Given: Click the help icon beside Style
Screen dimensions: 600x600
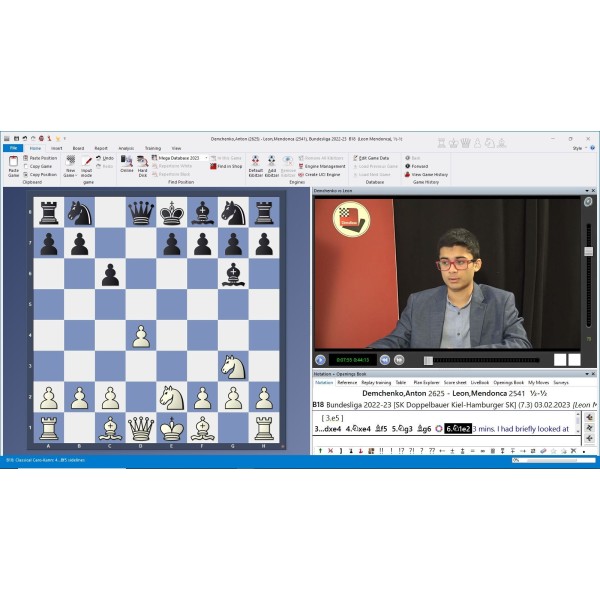Looking at the screenshot, I should pos(592,148).
